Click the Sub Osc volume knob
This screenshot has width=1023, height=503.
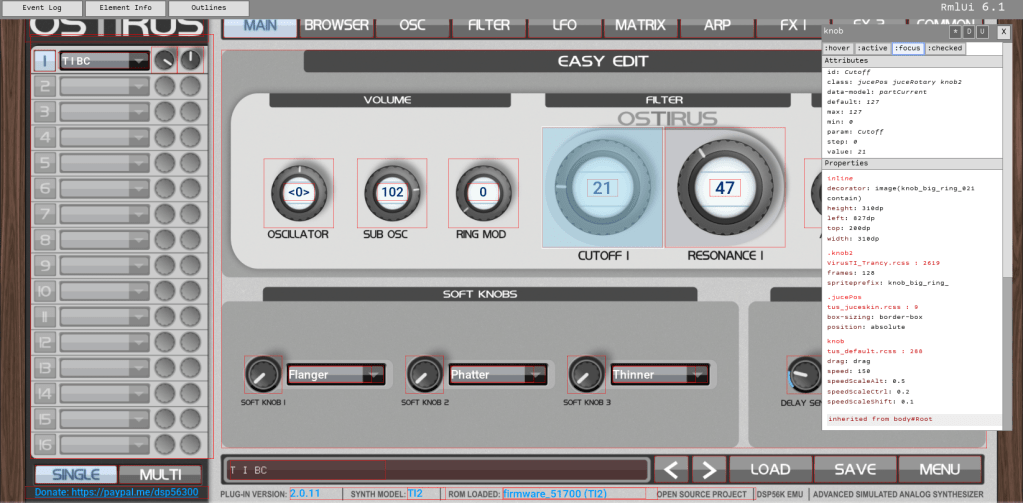392,192
